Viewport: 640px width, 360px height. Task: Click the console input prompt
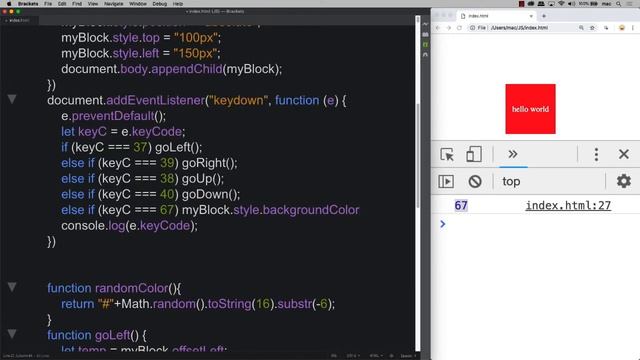[x=539, y=224]
